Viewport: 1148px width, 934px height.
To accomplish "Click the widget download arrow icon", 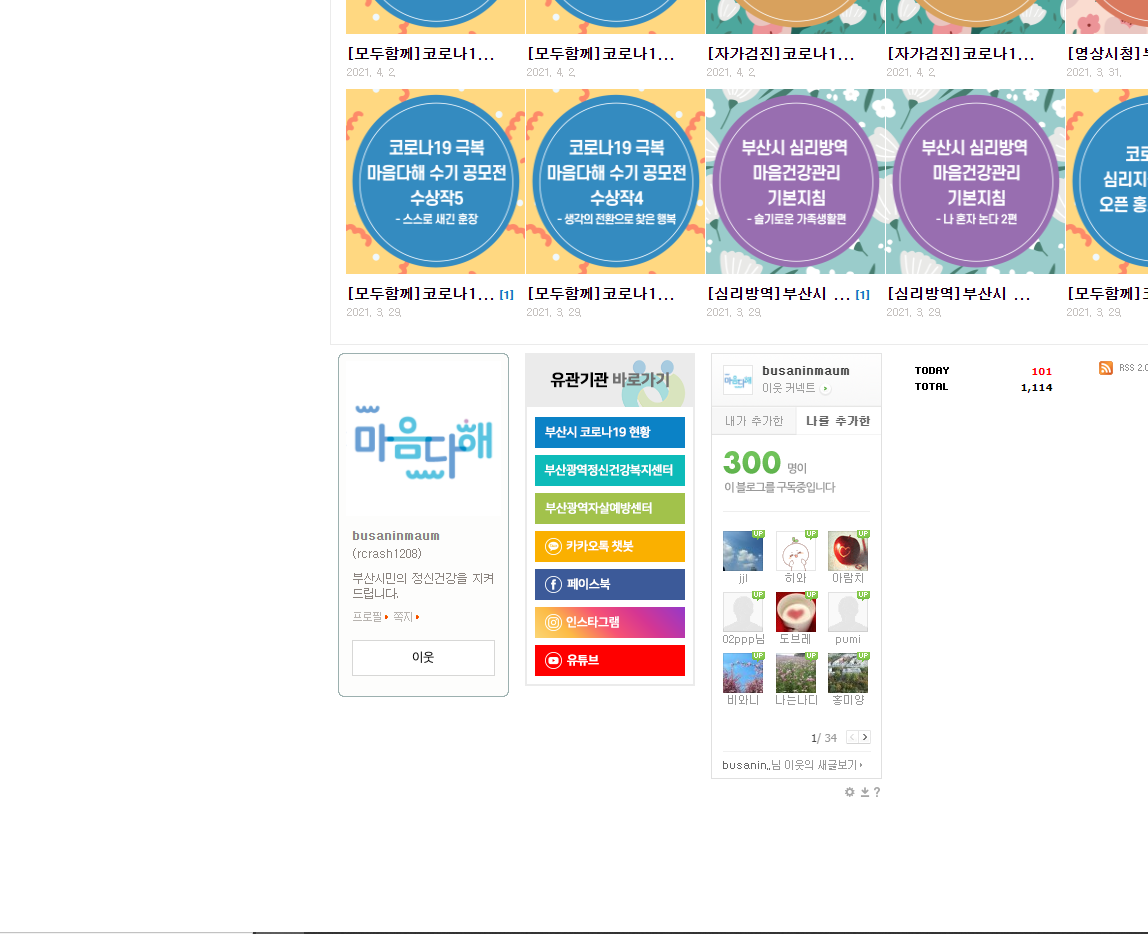I will click(865, 792).
